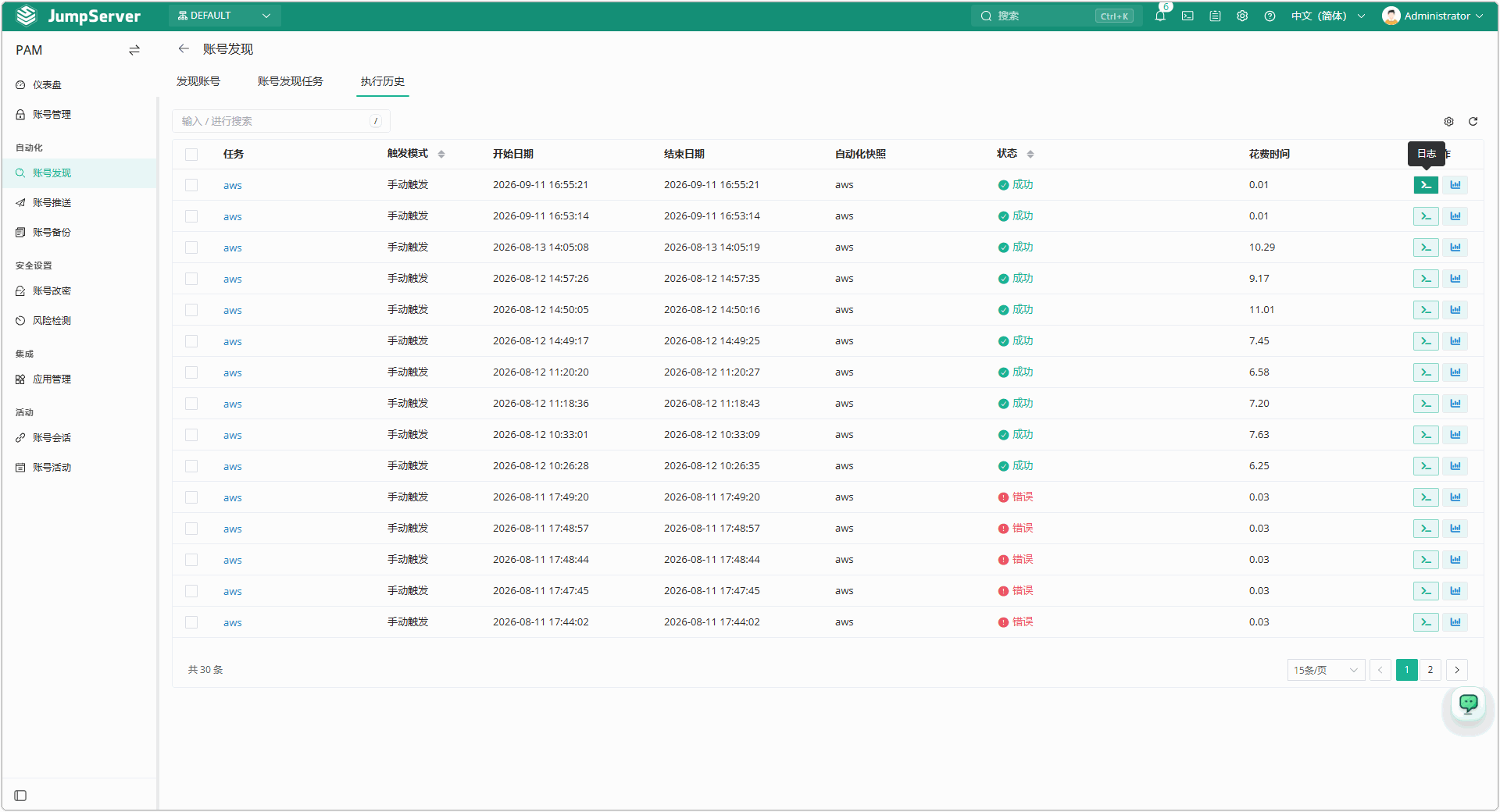
Task: Check row started 2026-09-11 16:55:21
Action: coord(191,185)
